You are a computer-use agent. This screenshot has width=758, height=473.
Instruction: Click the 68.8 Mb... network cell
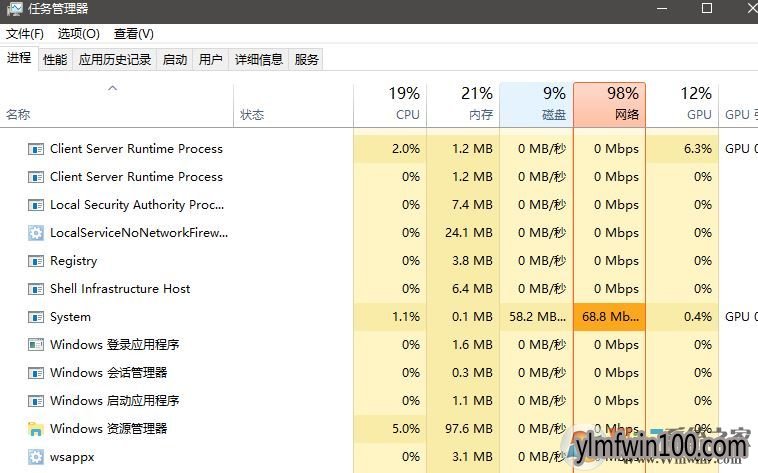(x=610, y=317)
